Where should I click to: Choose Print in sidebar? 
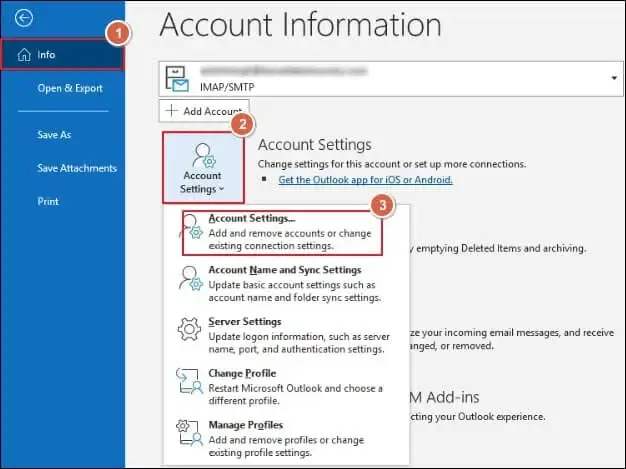[x=48, y=202]
